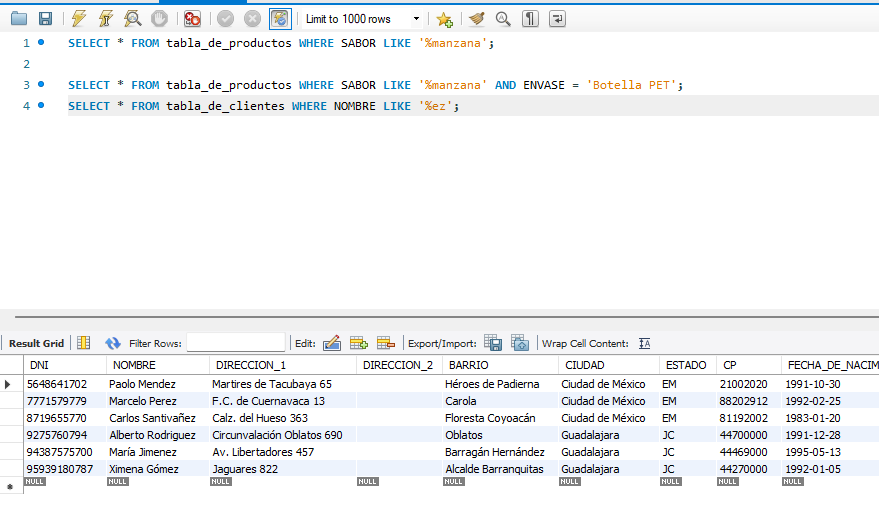Toggle auto-commit mode
This screenshot has width=879, height=514.
[281, 19]
